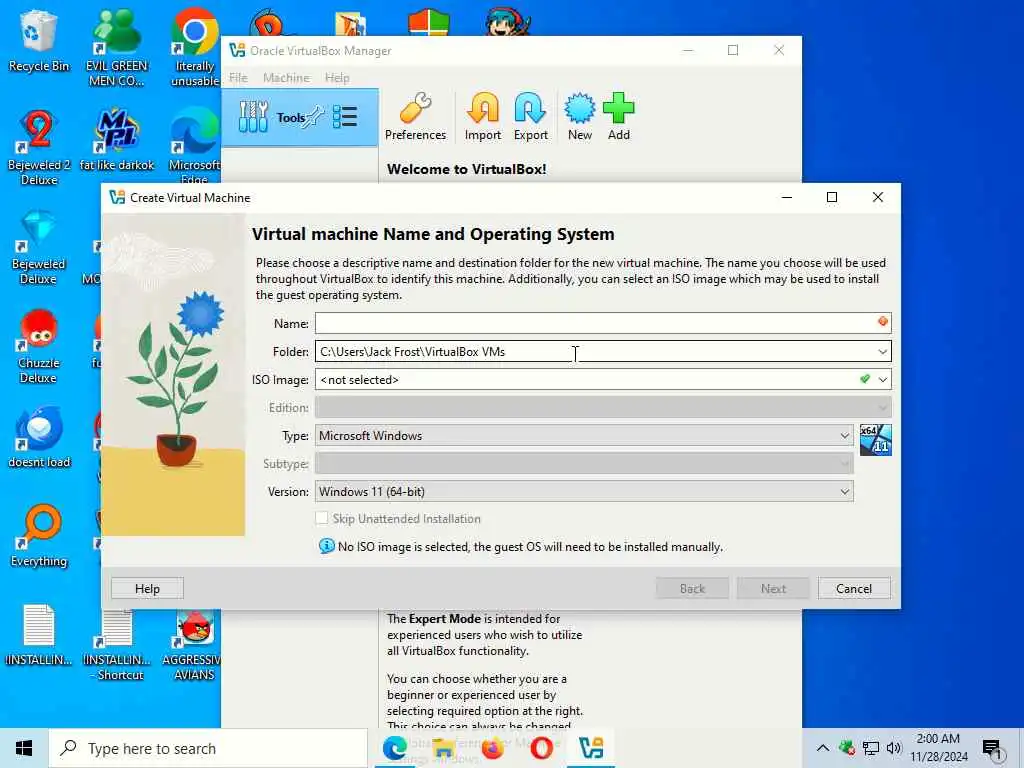Open Machine menu in VirtualBox Manager
Screen dimensions: 1024x768
click(x=286, y=78)
